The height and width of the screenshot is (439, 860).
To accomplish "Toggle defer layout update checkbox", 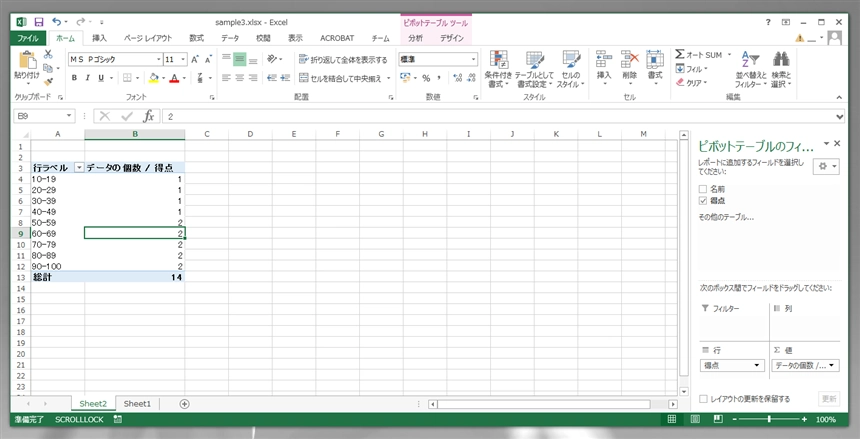I will coord(703,399).
